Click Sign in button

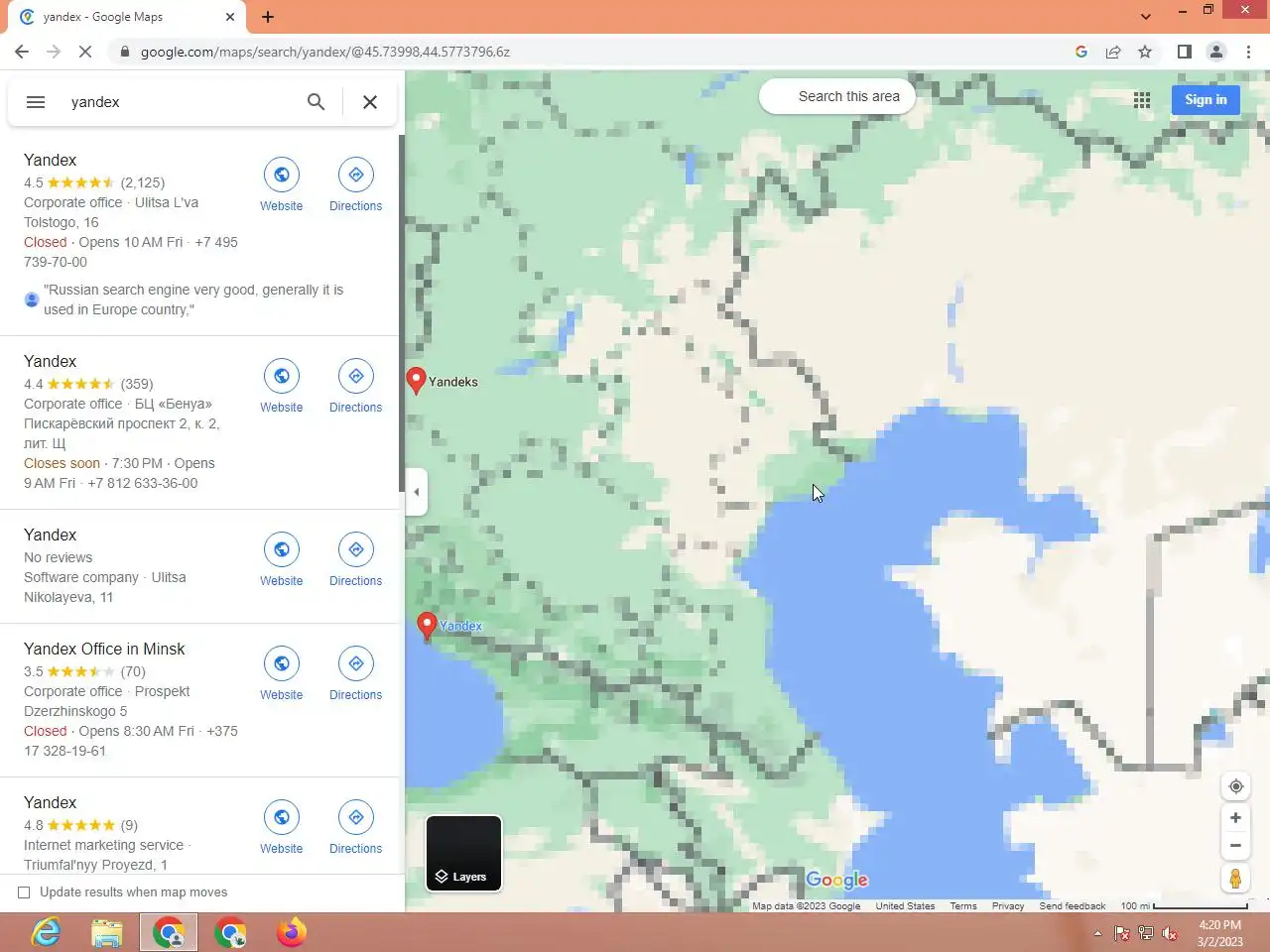tap(1206, 99)
